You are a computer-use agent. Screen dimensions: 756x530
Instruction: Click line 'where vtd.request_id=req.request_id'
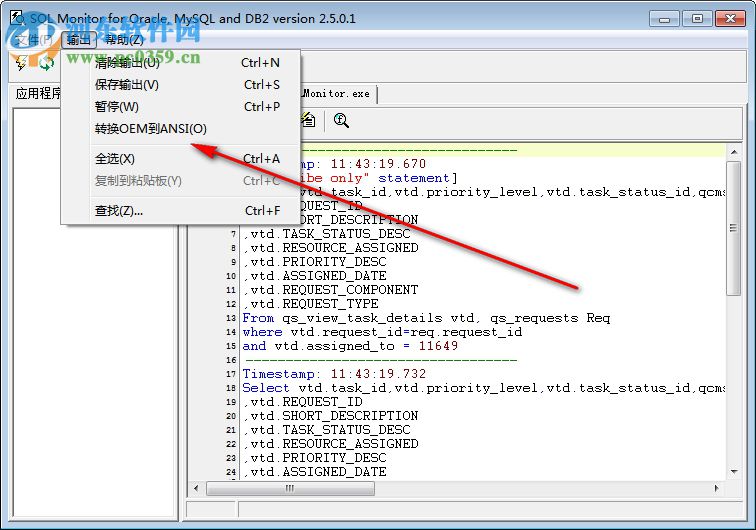(382, 332)
